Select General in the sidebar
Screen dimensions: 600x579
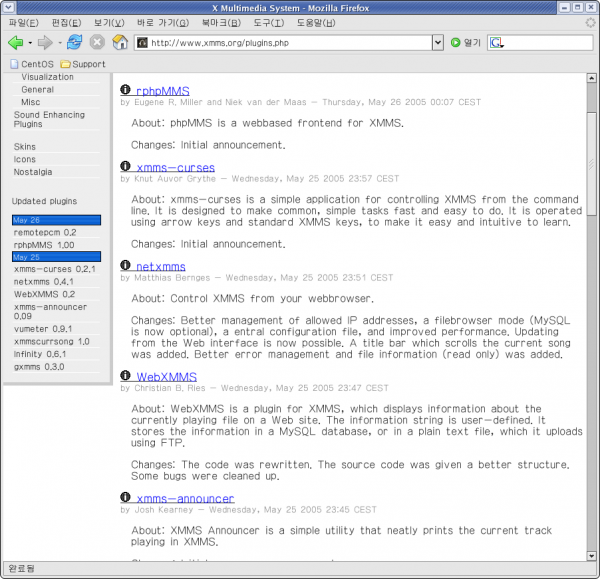point(38,90)
